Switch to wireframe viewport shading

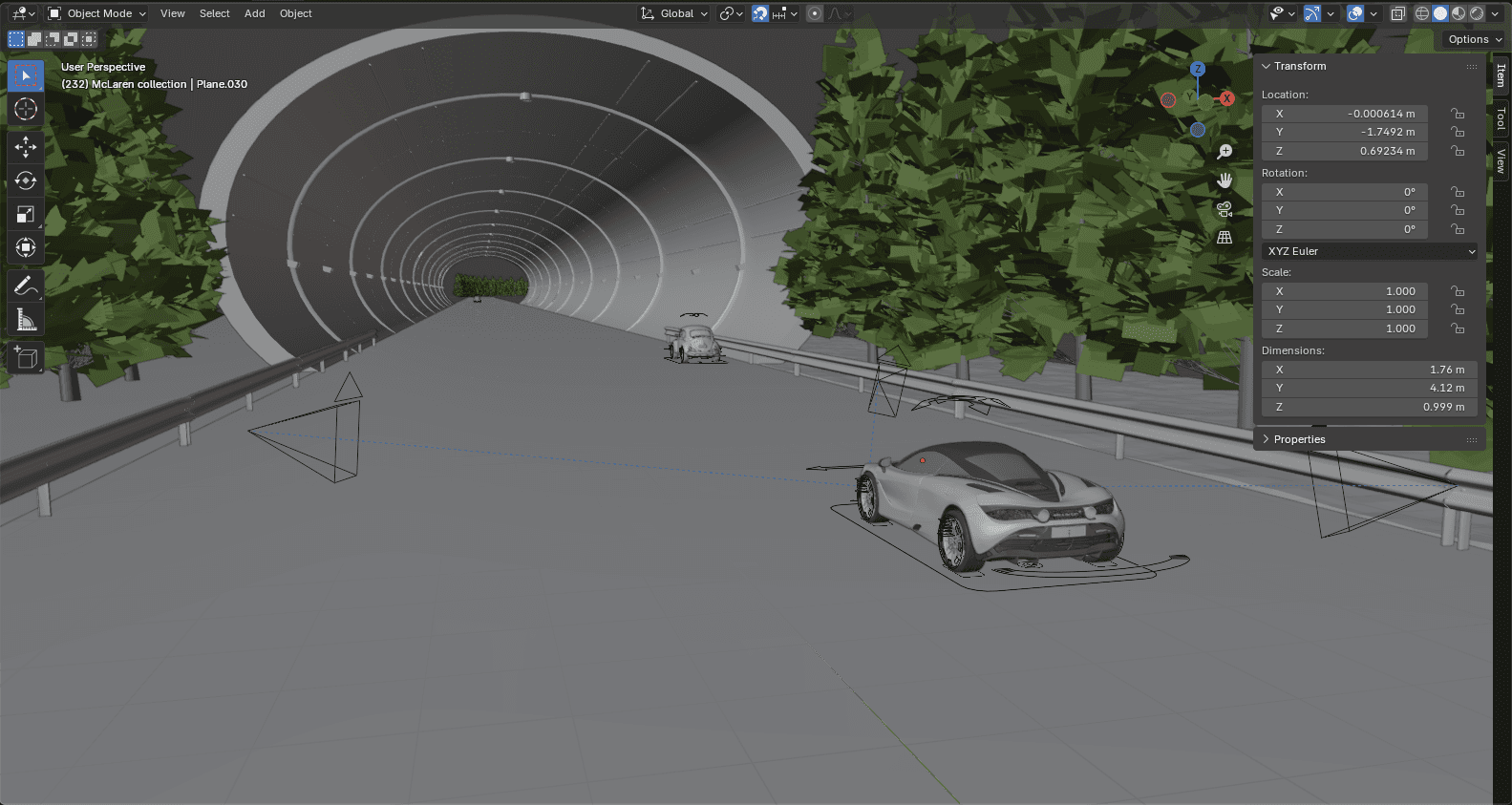1421,13
